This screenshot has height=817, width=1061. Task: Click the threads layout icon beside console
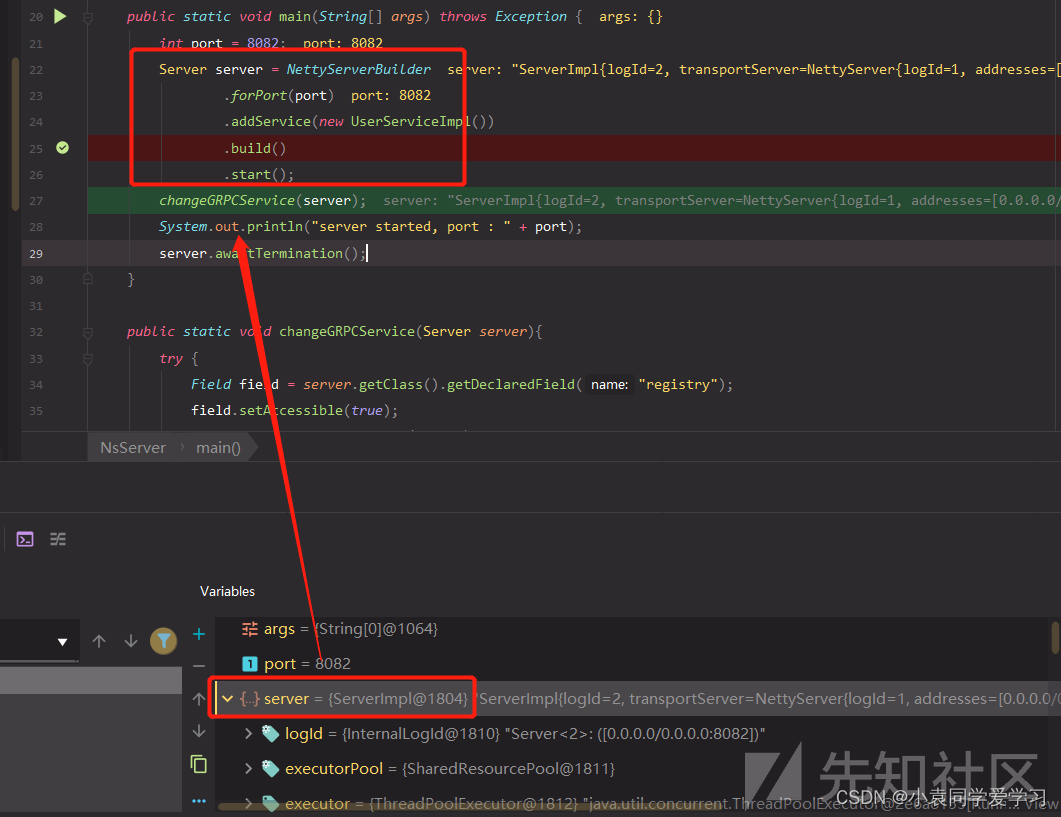[58, 539]
